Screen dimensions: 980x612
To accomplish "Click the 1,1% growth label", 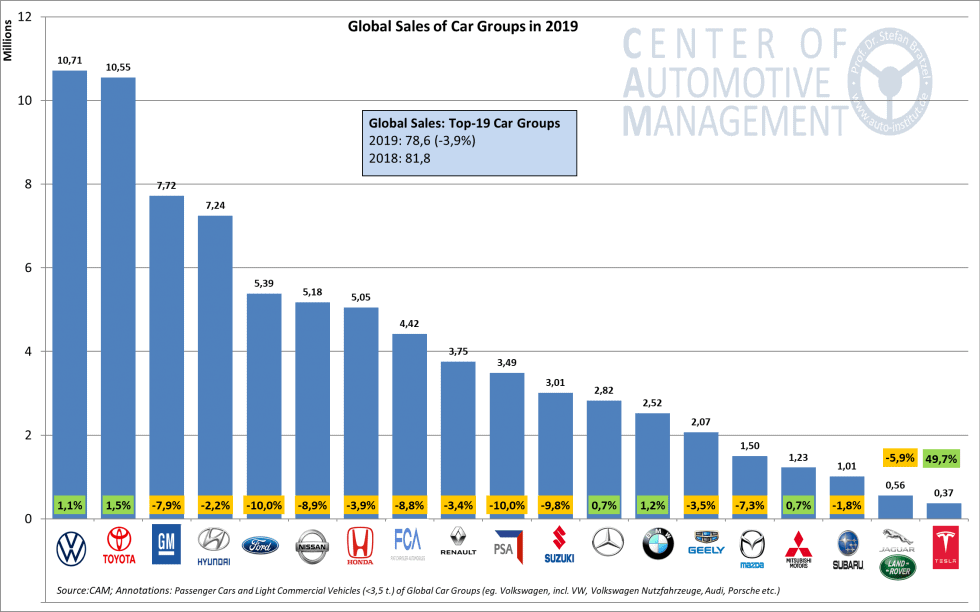I will 69,505.
